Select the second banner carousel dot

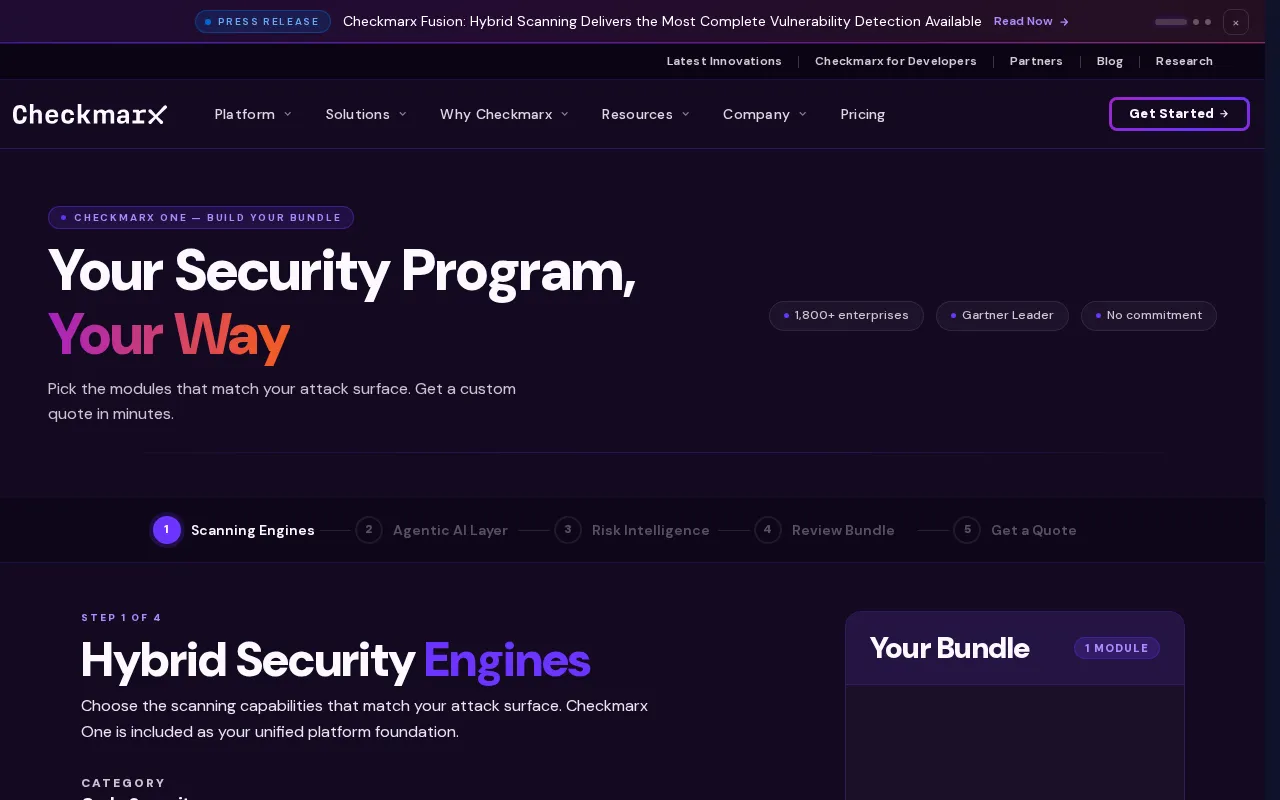click(1196, 22)
